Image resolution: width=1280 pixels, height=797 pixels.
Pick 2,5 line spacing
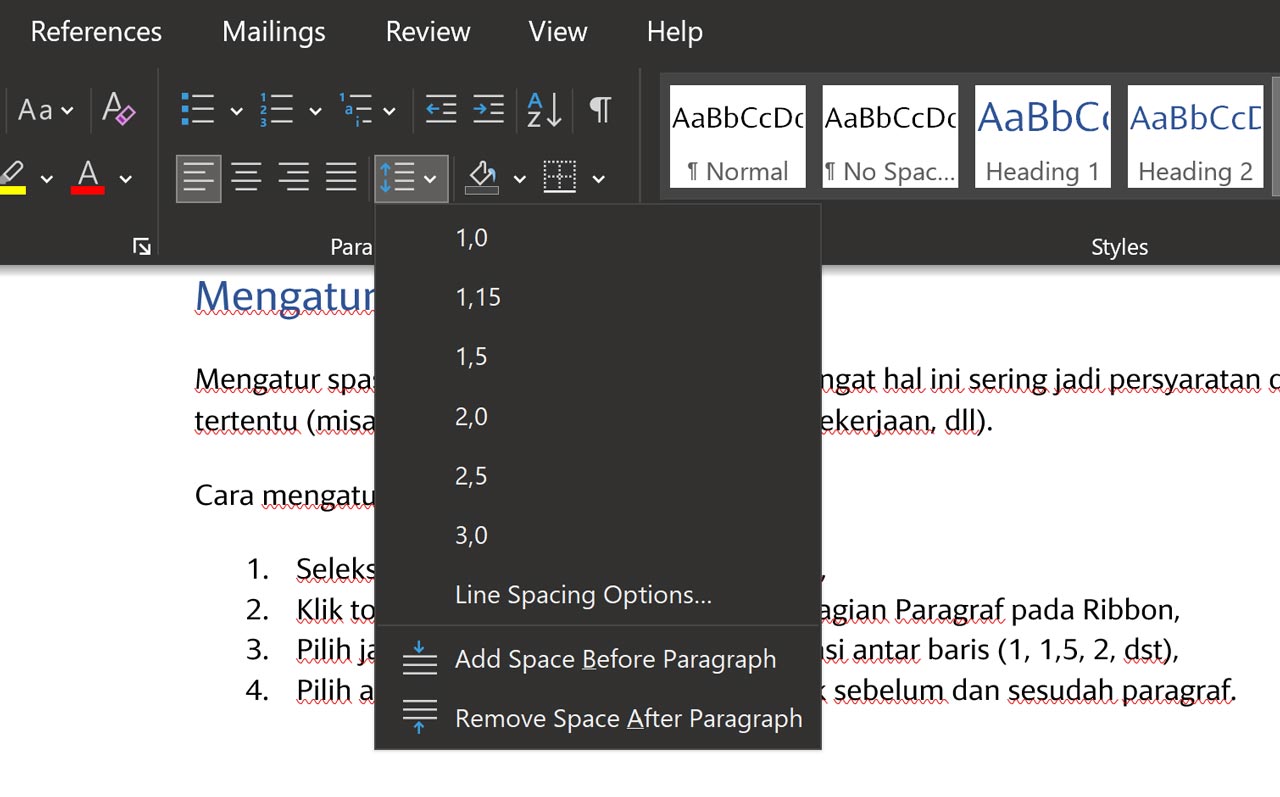pos(598,476)
